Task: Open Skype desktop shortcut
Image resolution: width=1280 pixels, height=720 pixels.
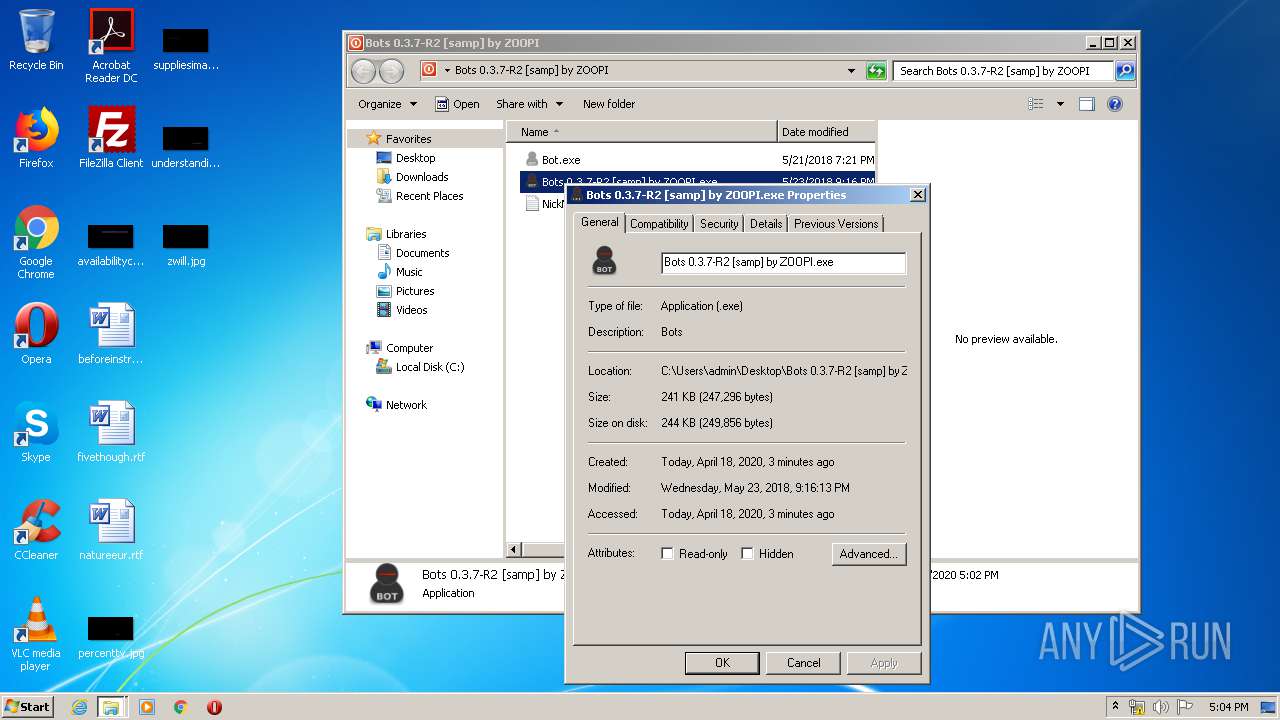Action: tap(36, 432)
